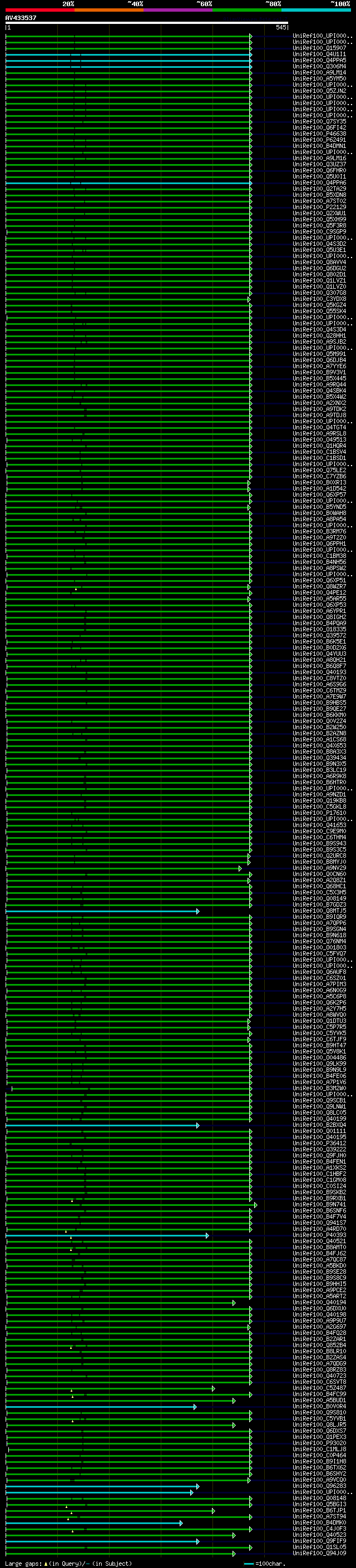Viewport: 356px width, 1568px height.
Task: Click the white query sequence bar
Action: coord(147,23)
